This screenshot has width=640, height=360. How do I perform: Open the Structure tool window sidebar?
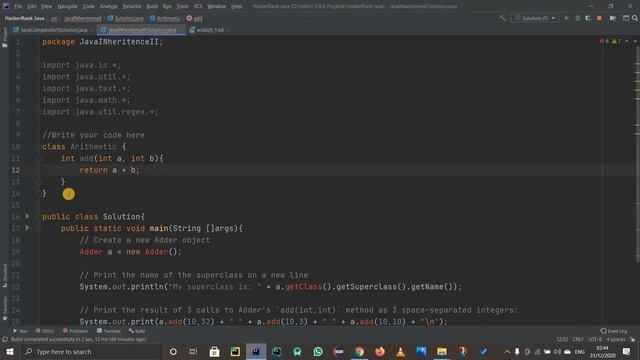(5, 276)
